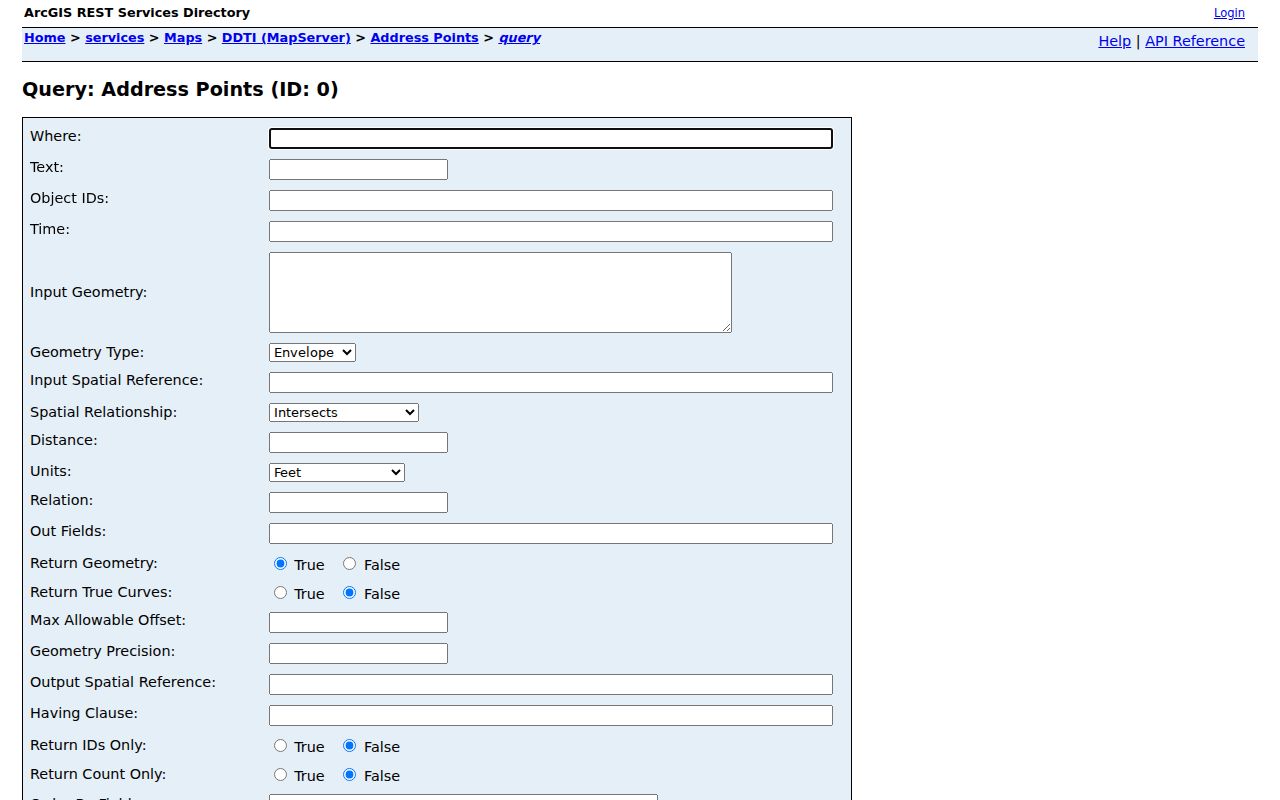Select True for Return Geometry
1280x800 pixels.
280,564
